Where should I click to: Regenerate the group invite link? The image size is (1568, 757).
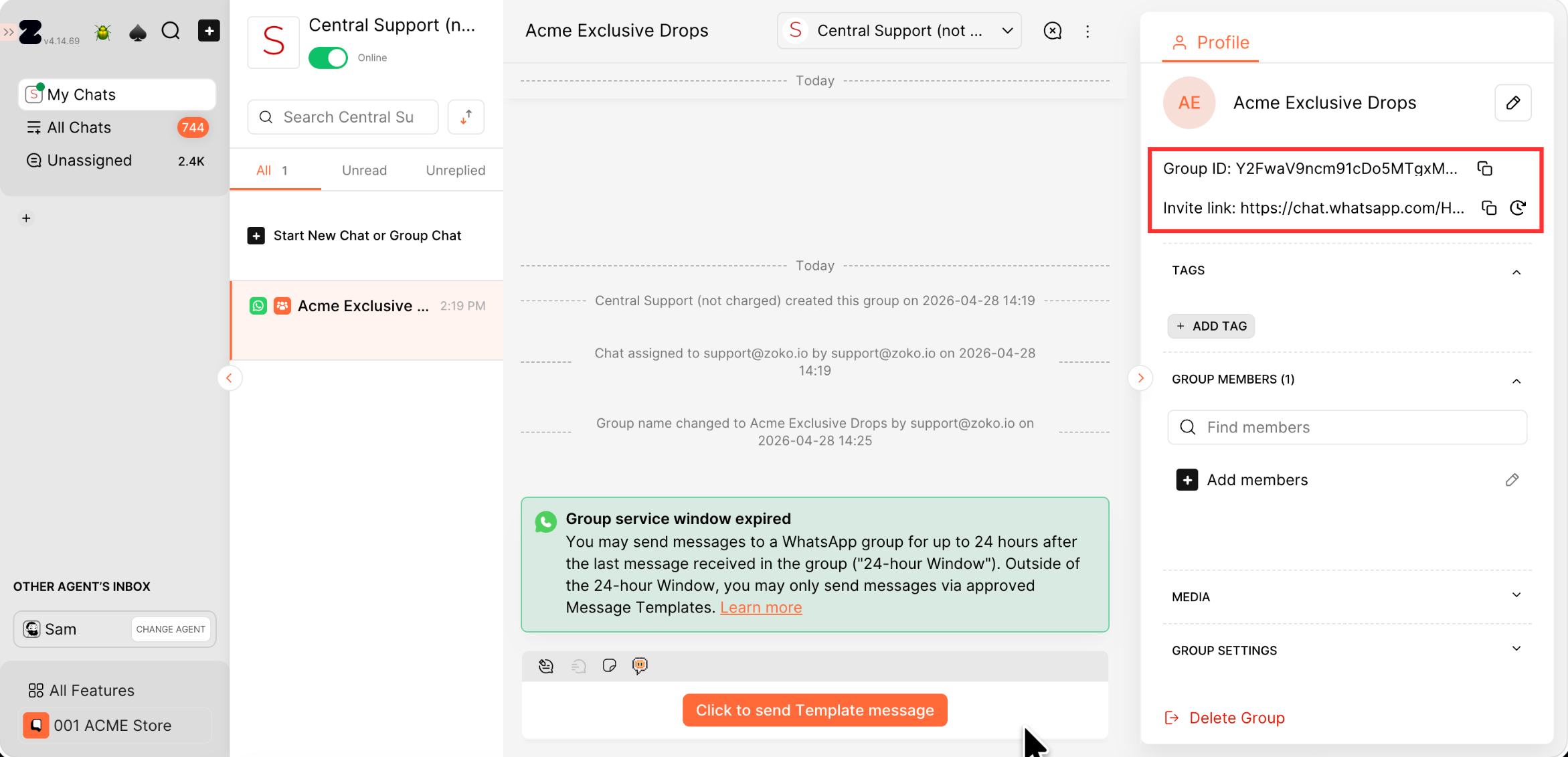[1518, 208]
